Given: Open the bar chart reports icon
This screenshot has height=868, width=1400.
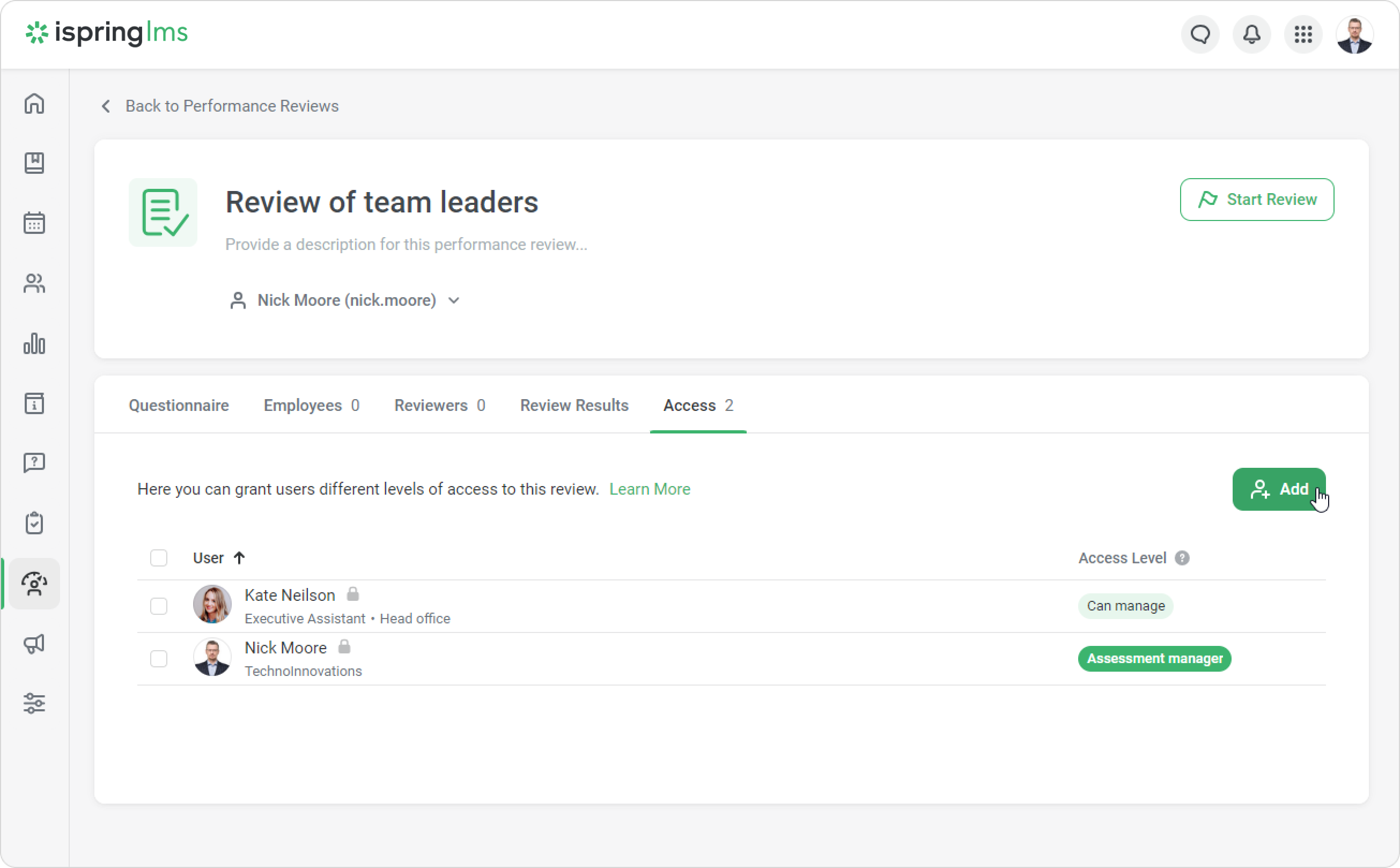Looking at the screenshot, I should [34, 343].
